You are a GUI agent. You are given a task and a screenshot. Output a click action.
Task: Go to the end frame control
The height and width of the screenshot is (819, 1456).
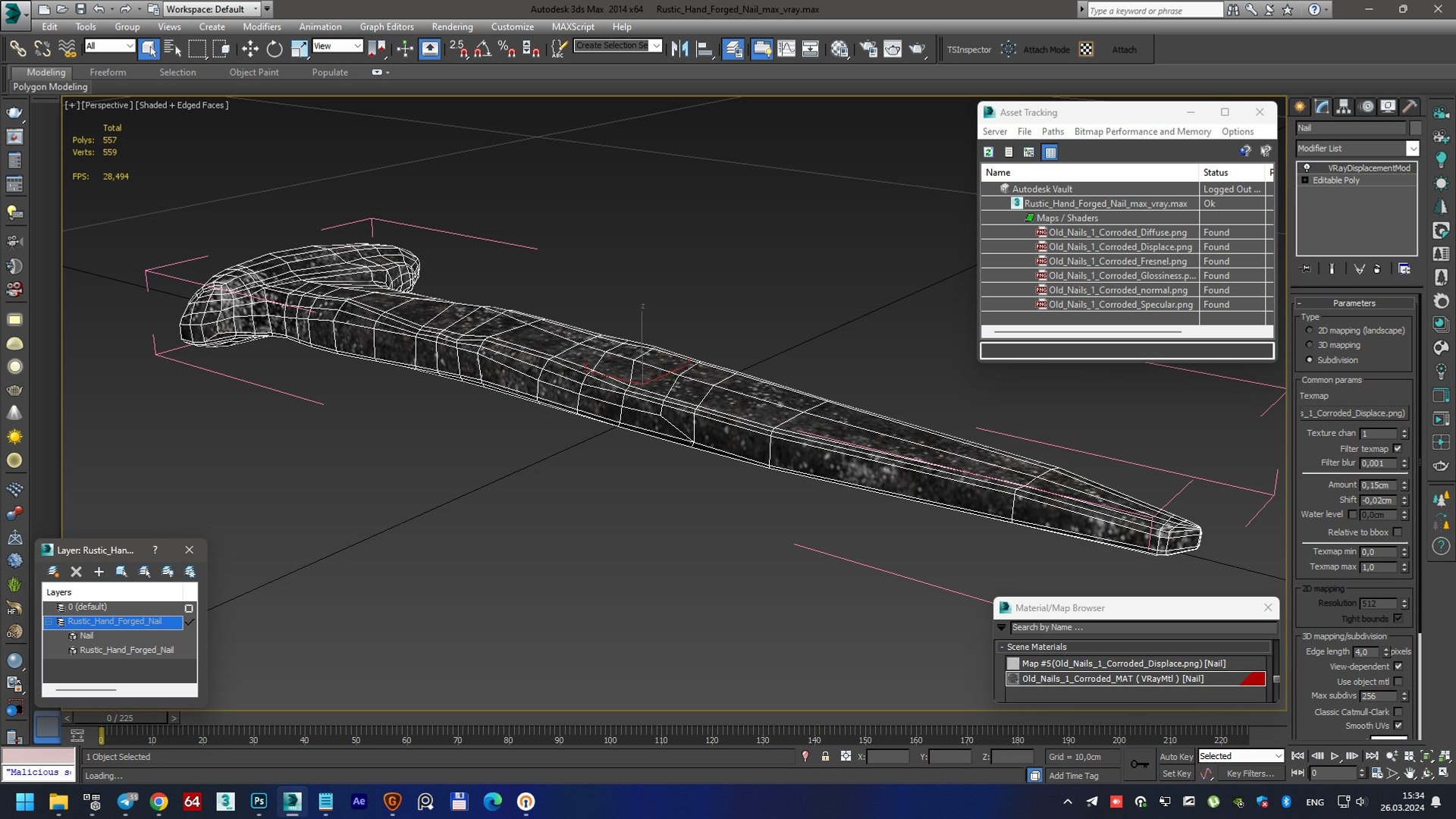coord(1372,756)
